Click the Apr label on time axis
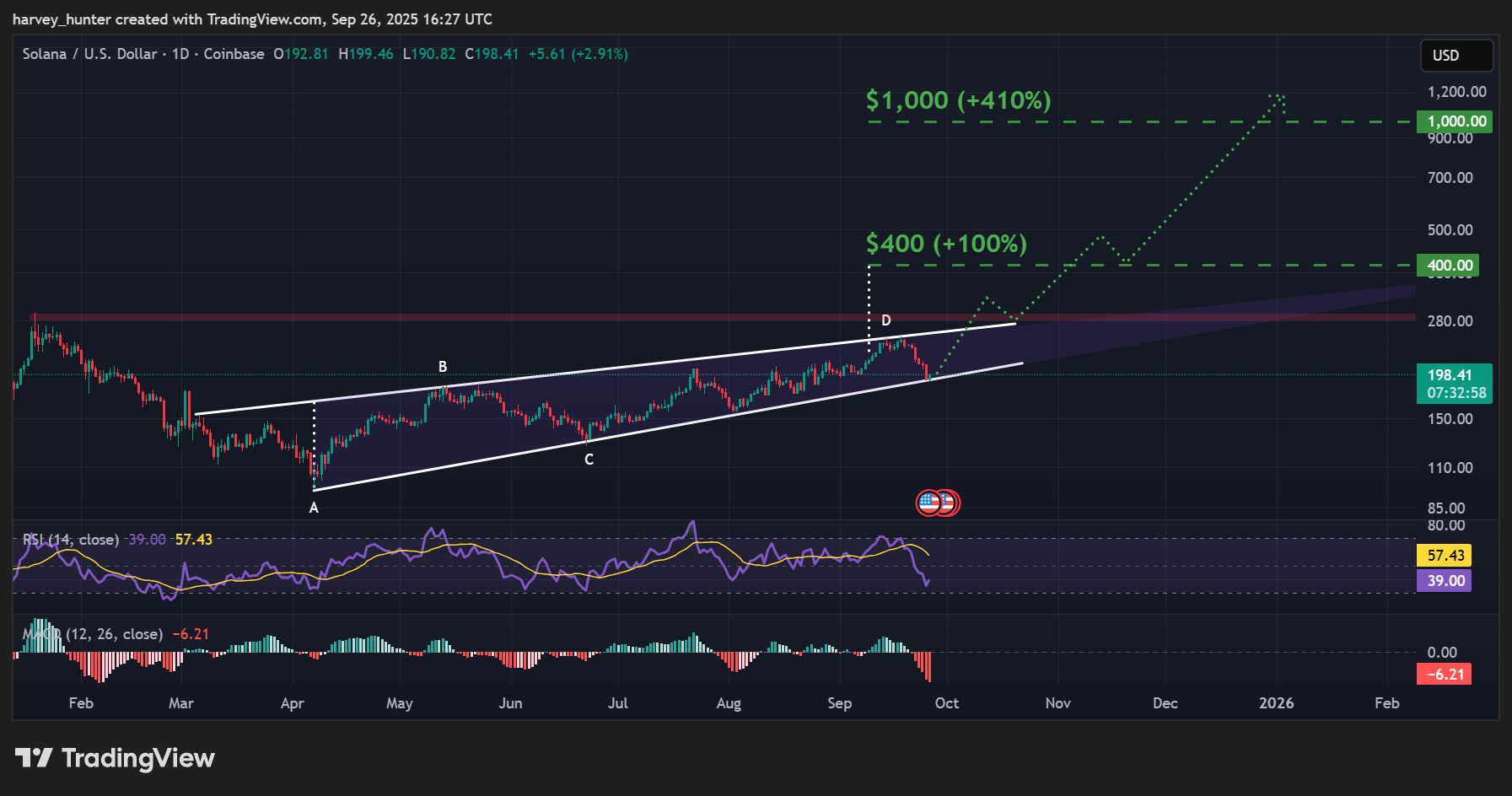 (292, 703)
